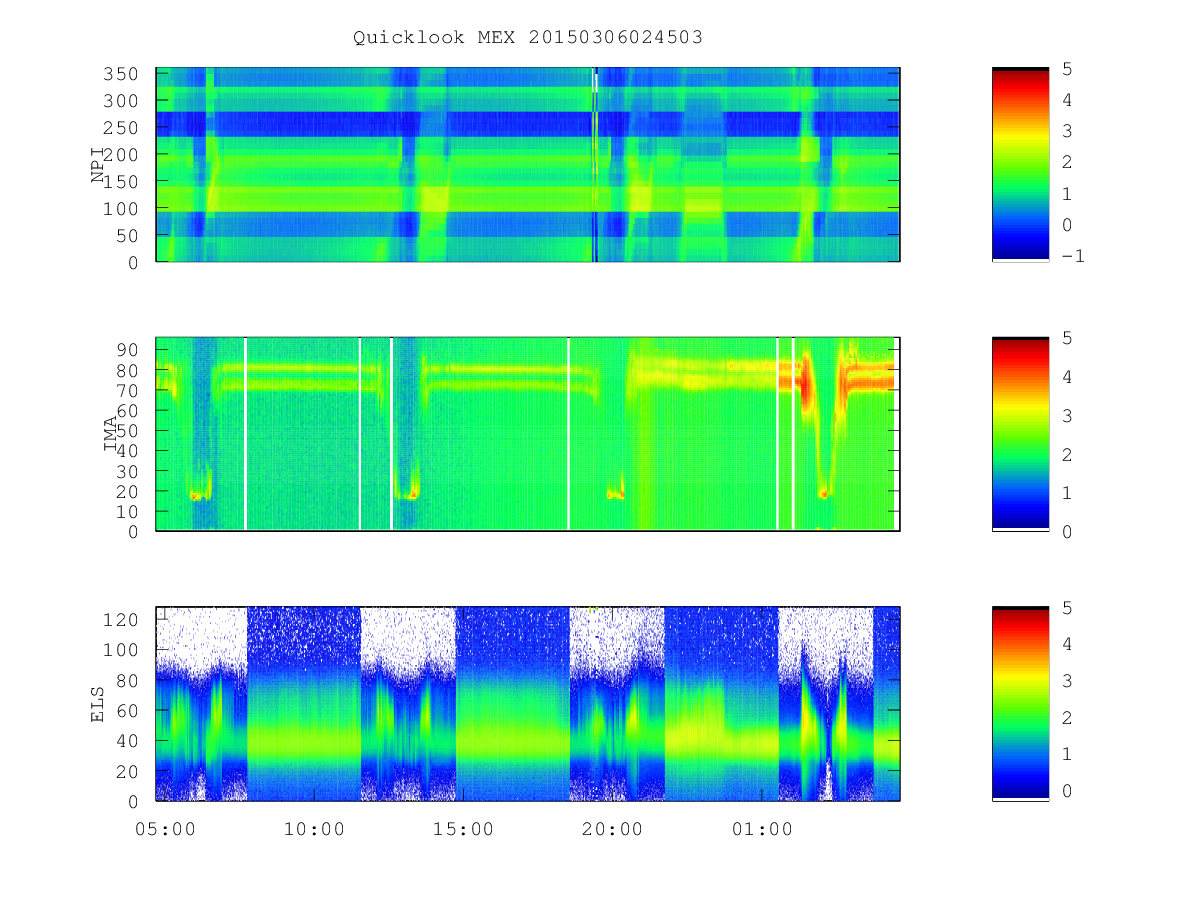The width and height of the screenshot is (1200, 900).
Task: Click the 3 label on IMA color scale
Action: tap(1067, 415)
